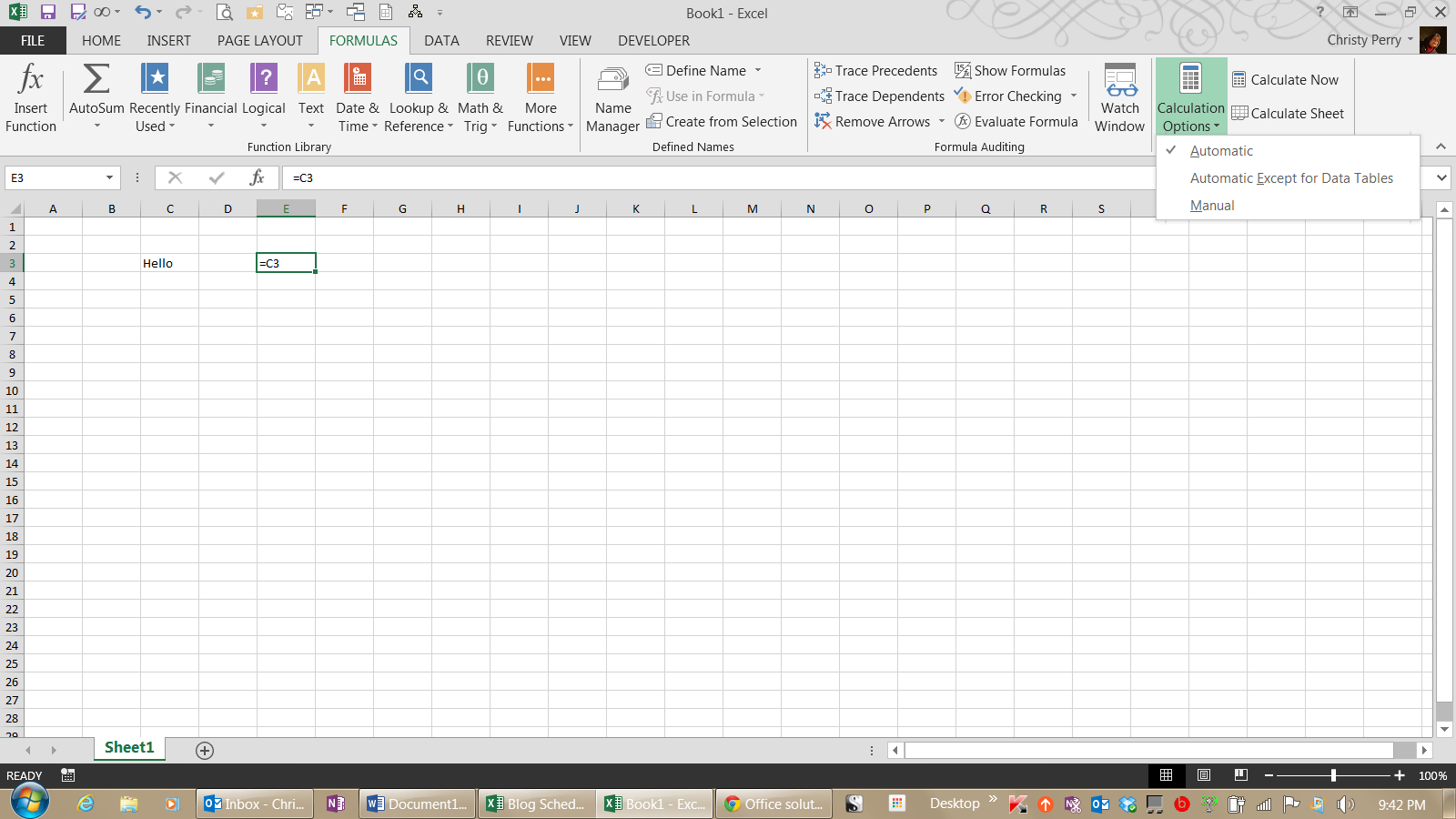
Task: Click the Insert Function fx icon
Action: pos(30,80)
